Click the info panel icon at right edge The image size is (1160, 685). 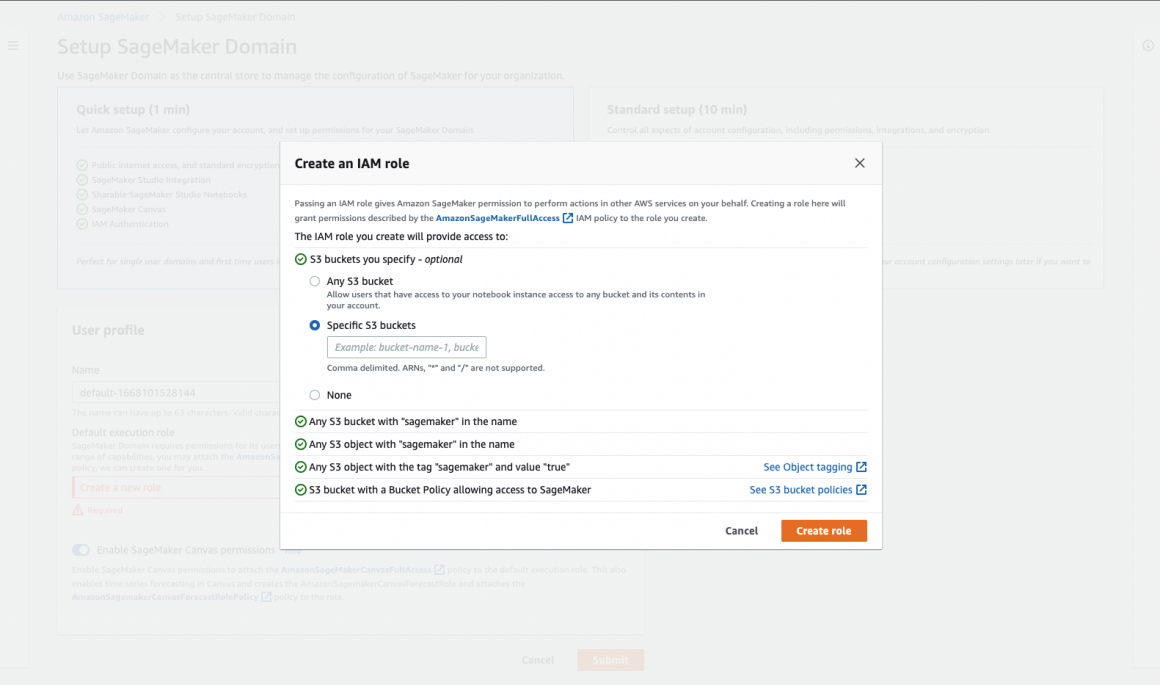pyautogui.click(x=1148, y=46)
